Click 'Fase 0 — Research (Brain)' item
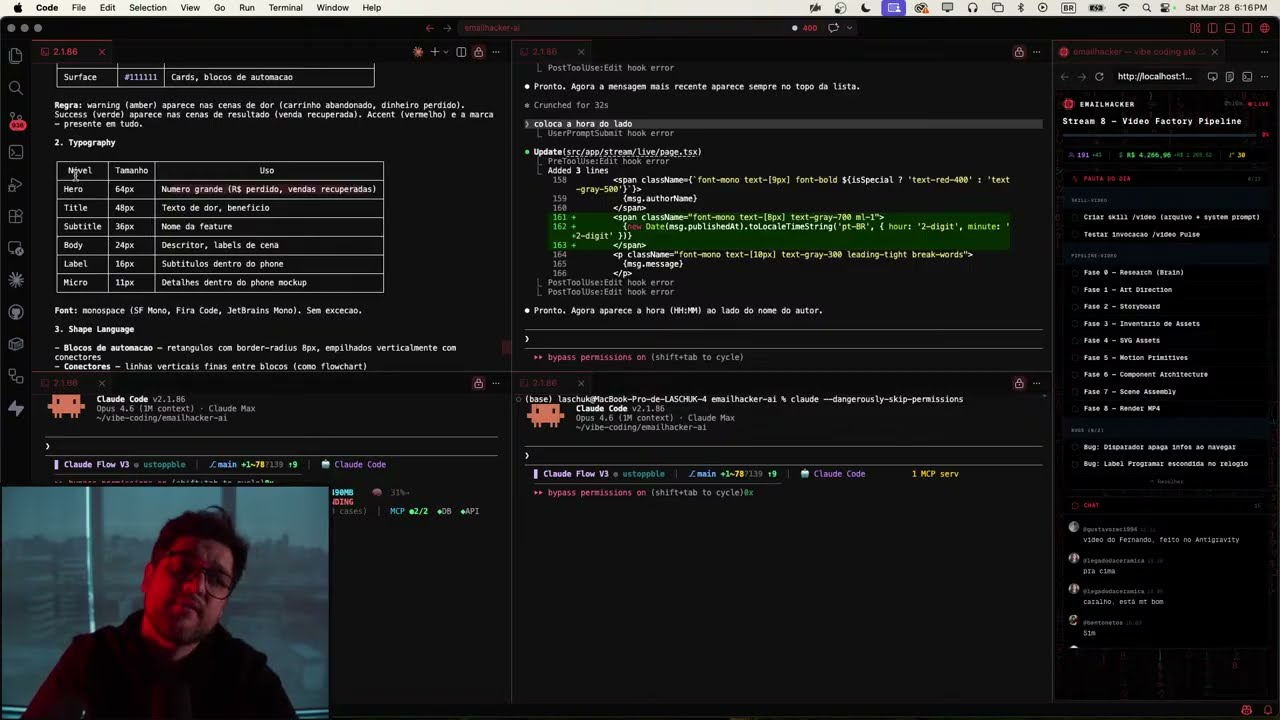Image resolution: width=1280 pixels, height=720 pixels. pyautogui.click(x=1133, y=272)
